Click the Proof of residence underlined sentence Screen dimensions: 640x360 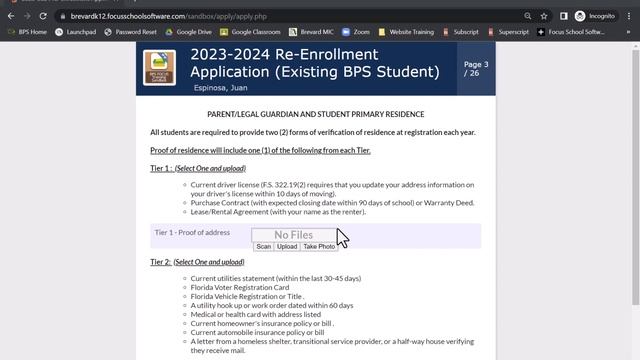point(260,150)
